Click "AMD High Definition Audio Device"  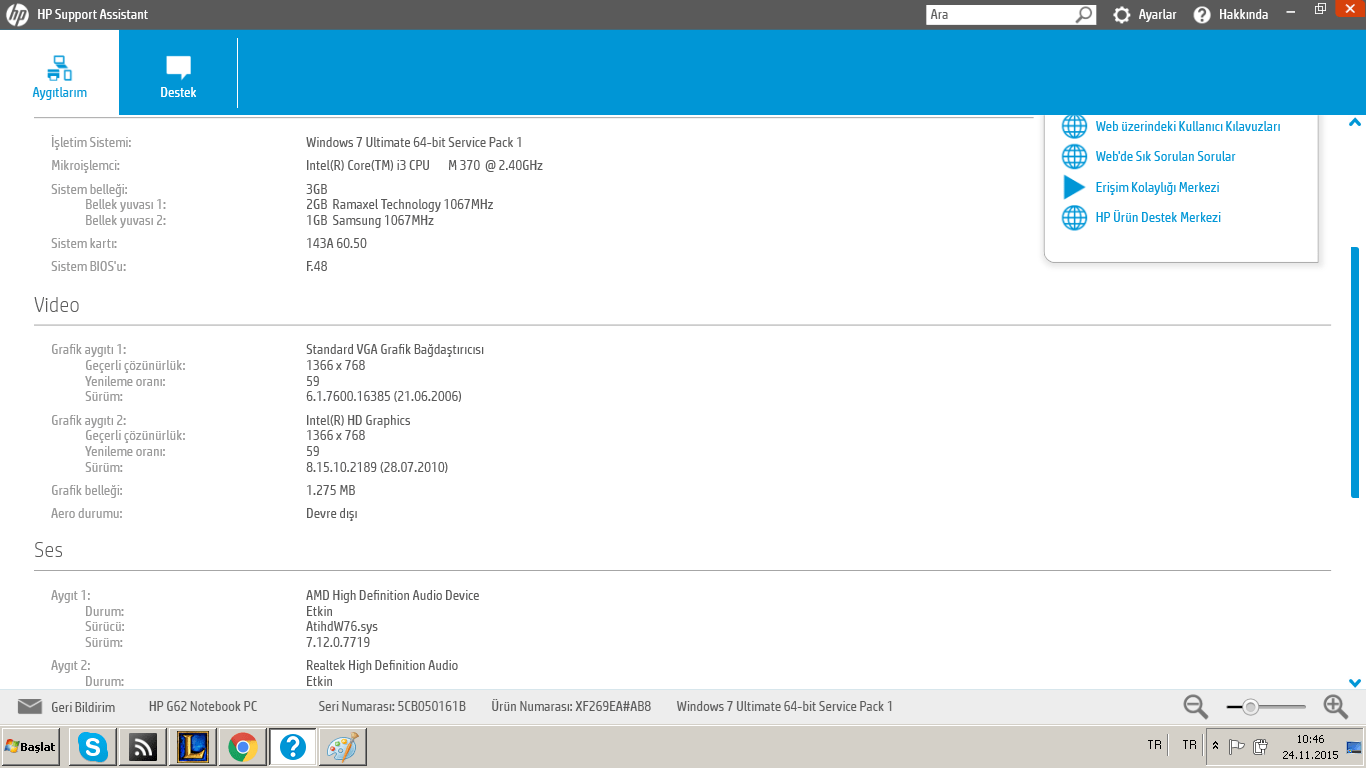coord(393,596)
